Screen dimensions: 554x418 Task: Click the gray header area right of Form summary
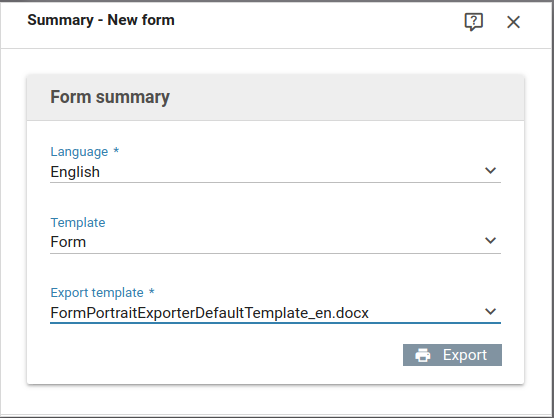[346, 98]
